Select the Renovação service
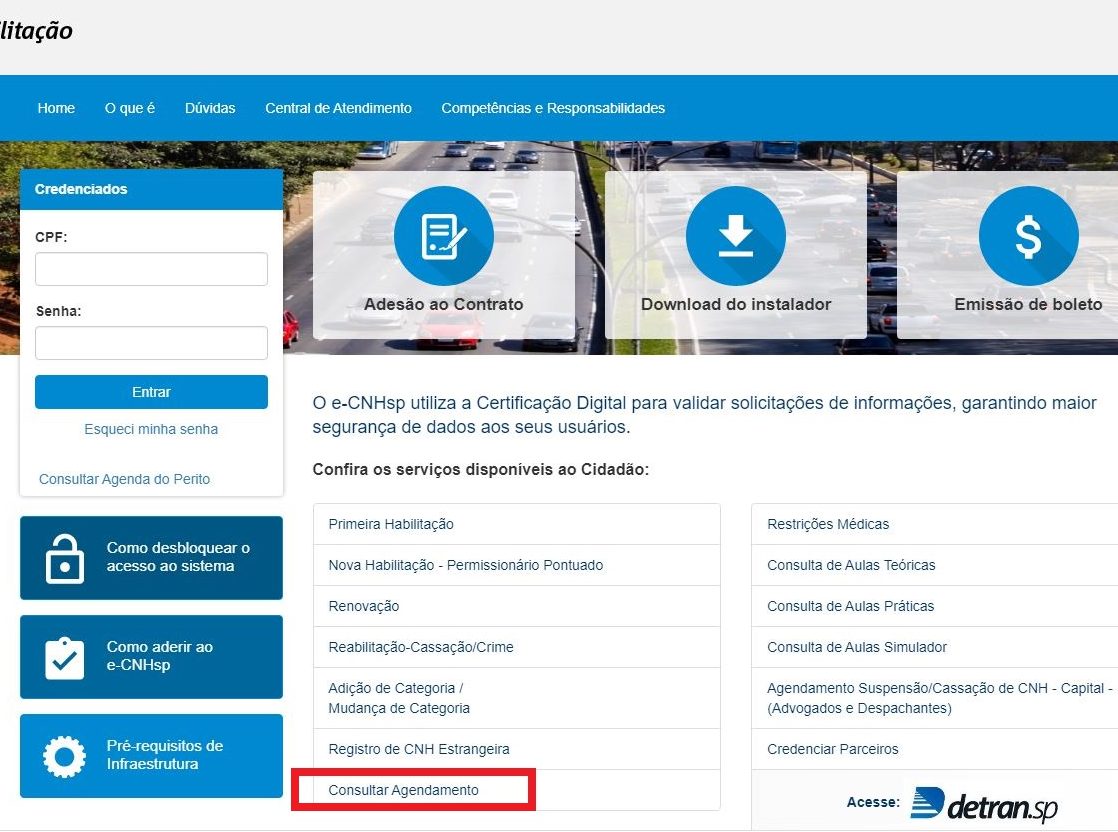Image resolution: width=1118 pixels, height=832 pixels. (517, 607)
